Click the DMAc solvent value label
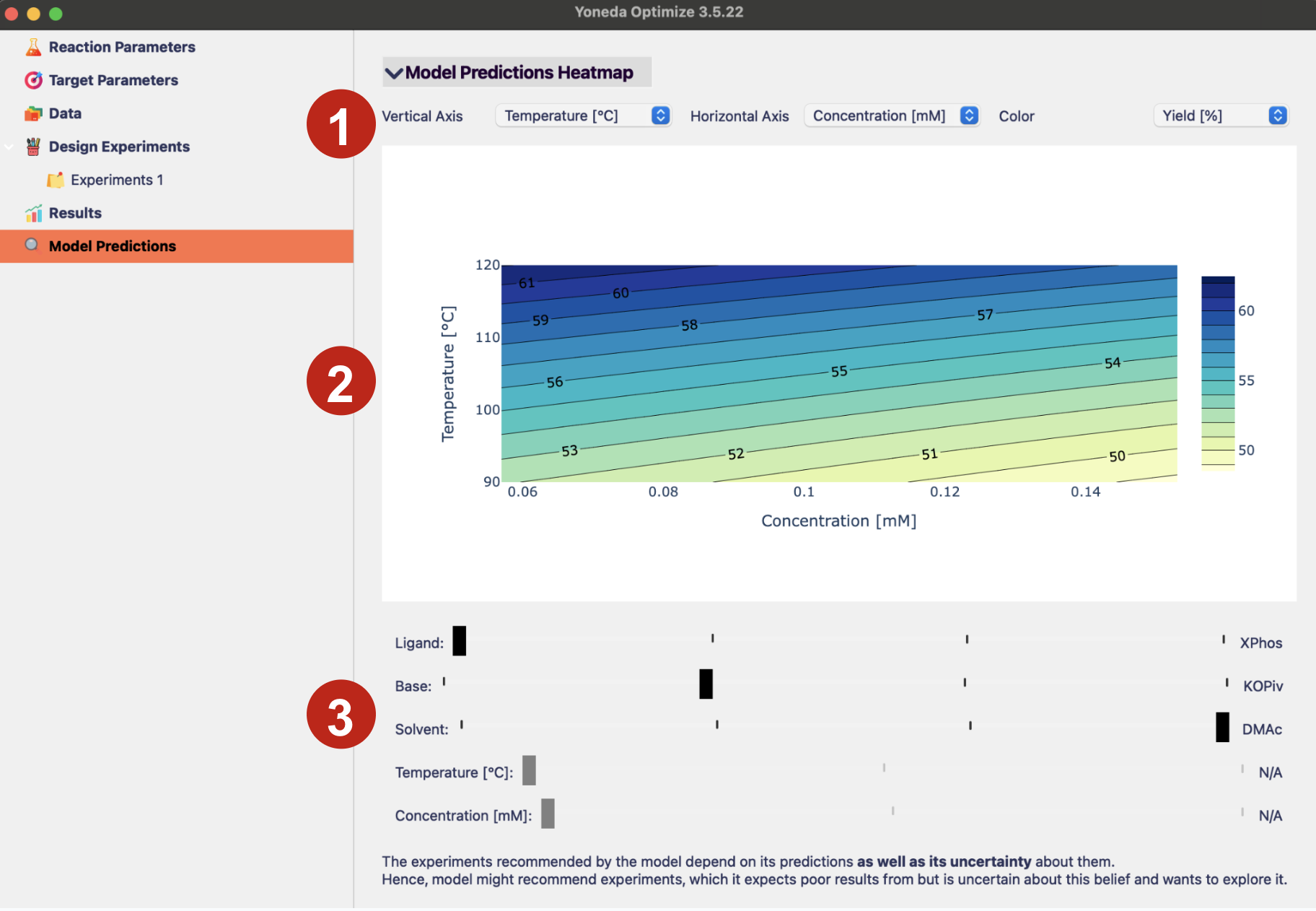 (x=1262, y=730)
